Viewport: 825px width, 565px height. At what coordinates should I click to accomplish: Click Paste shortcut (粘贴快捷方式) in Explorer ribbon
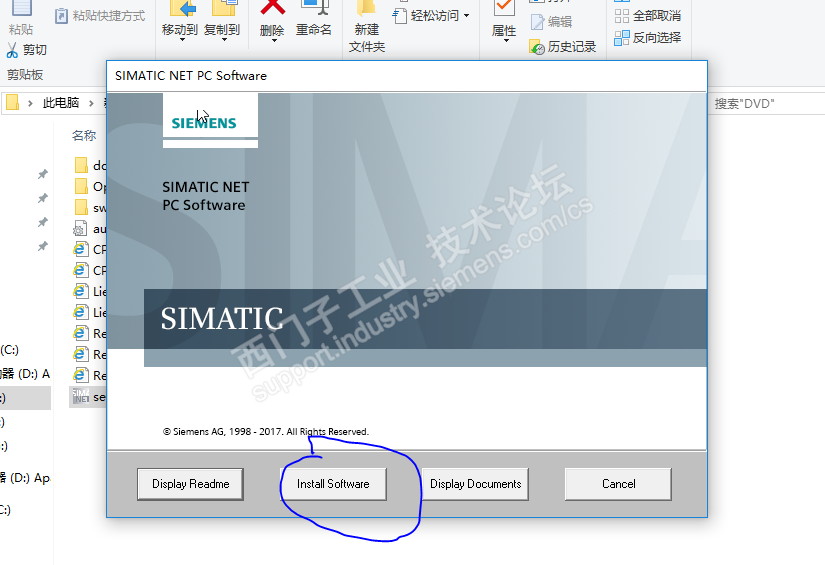100,16
